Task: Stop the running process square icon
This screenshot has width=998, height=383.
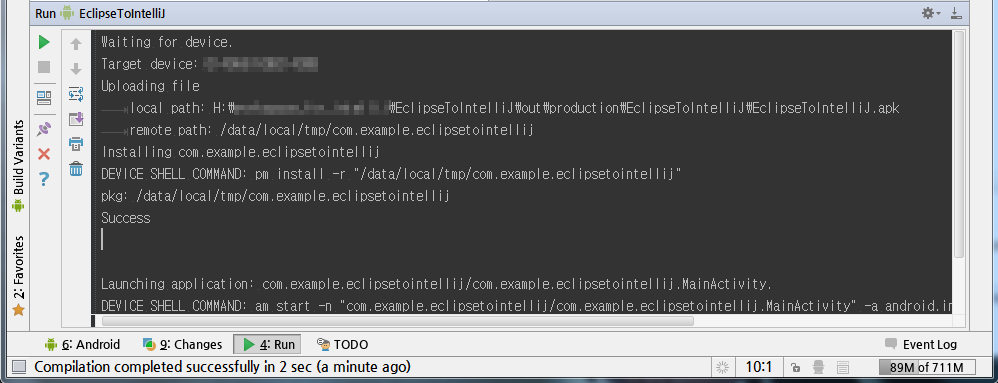Action: click(44, 67)
